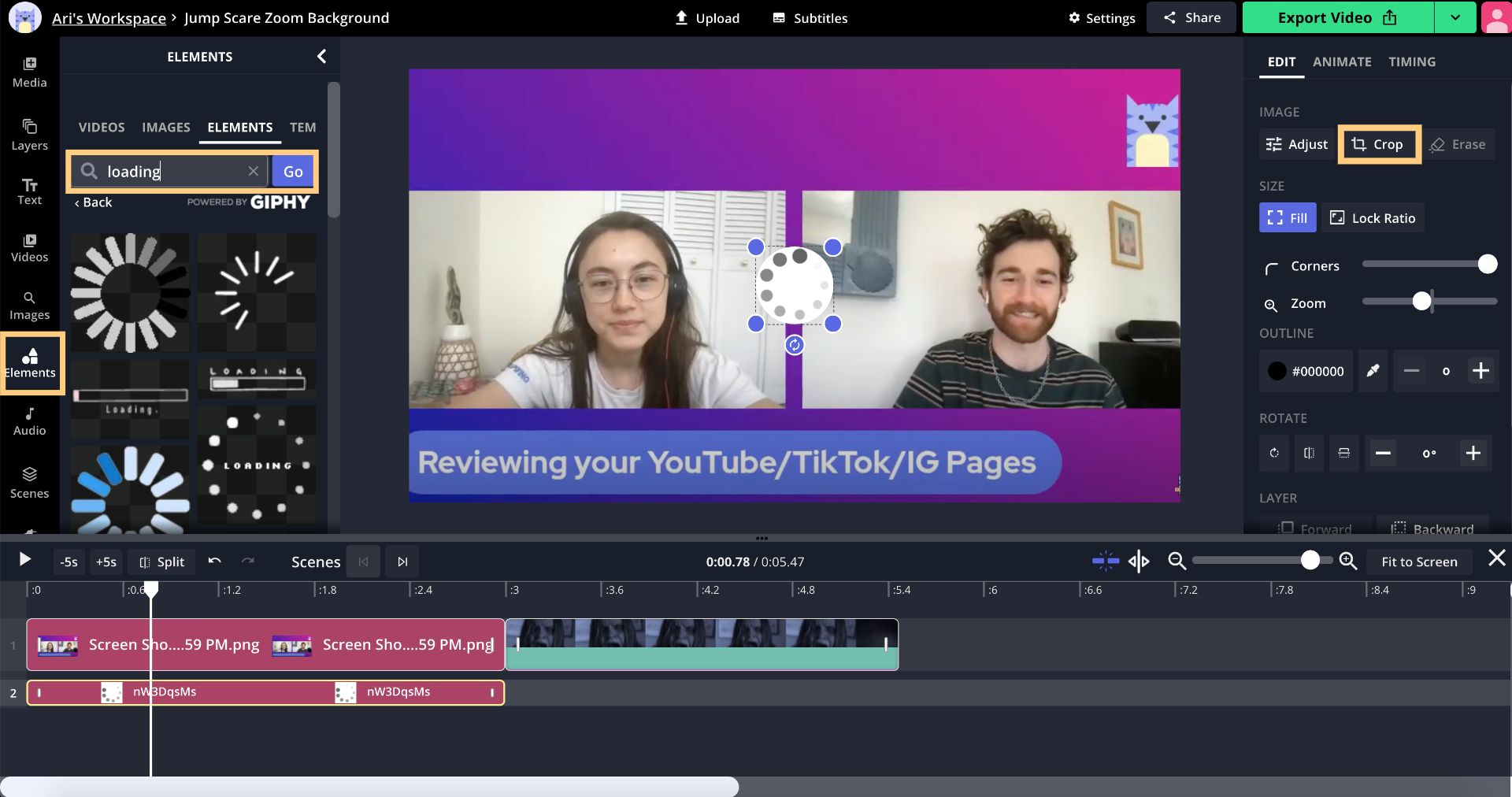Toggle the Lock Ratio option
The width and height of the screenshot is (1512, 797).
pos(1373,218)
